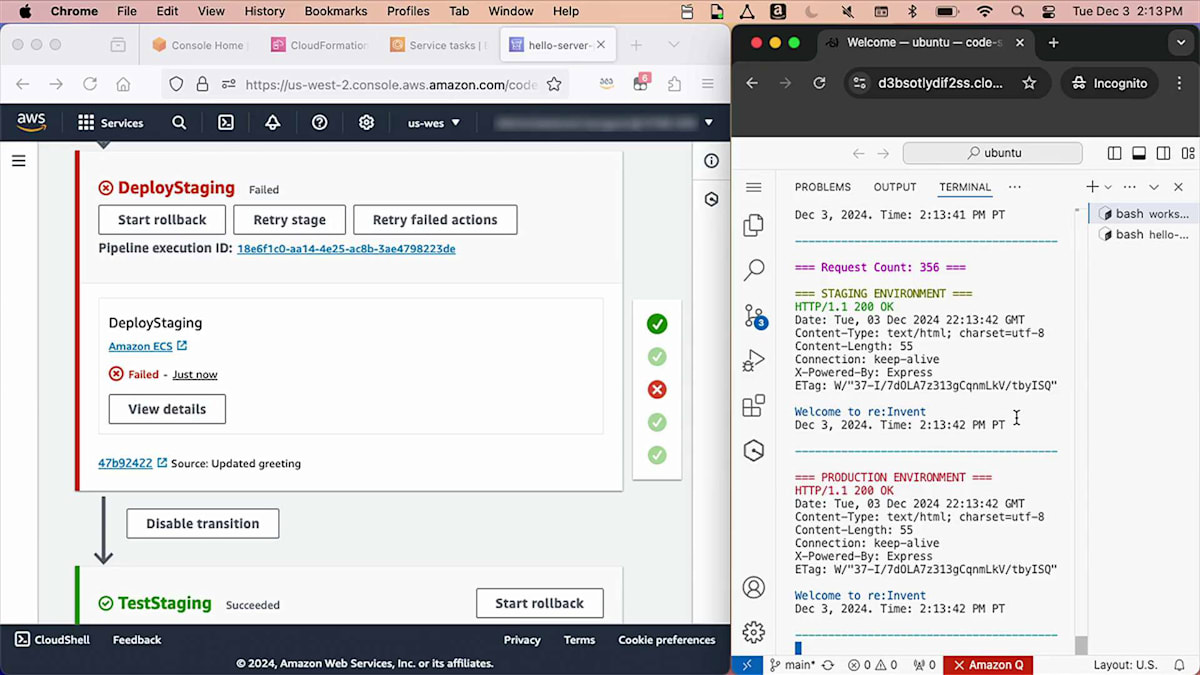This screenshot has width=1200, height=675.
Task: Bookmark the AWS page with star icon
Action: click(x=553, y=84)
